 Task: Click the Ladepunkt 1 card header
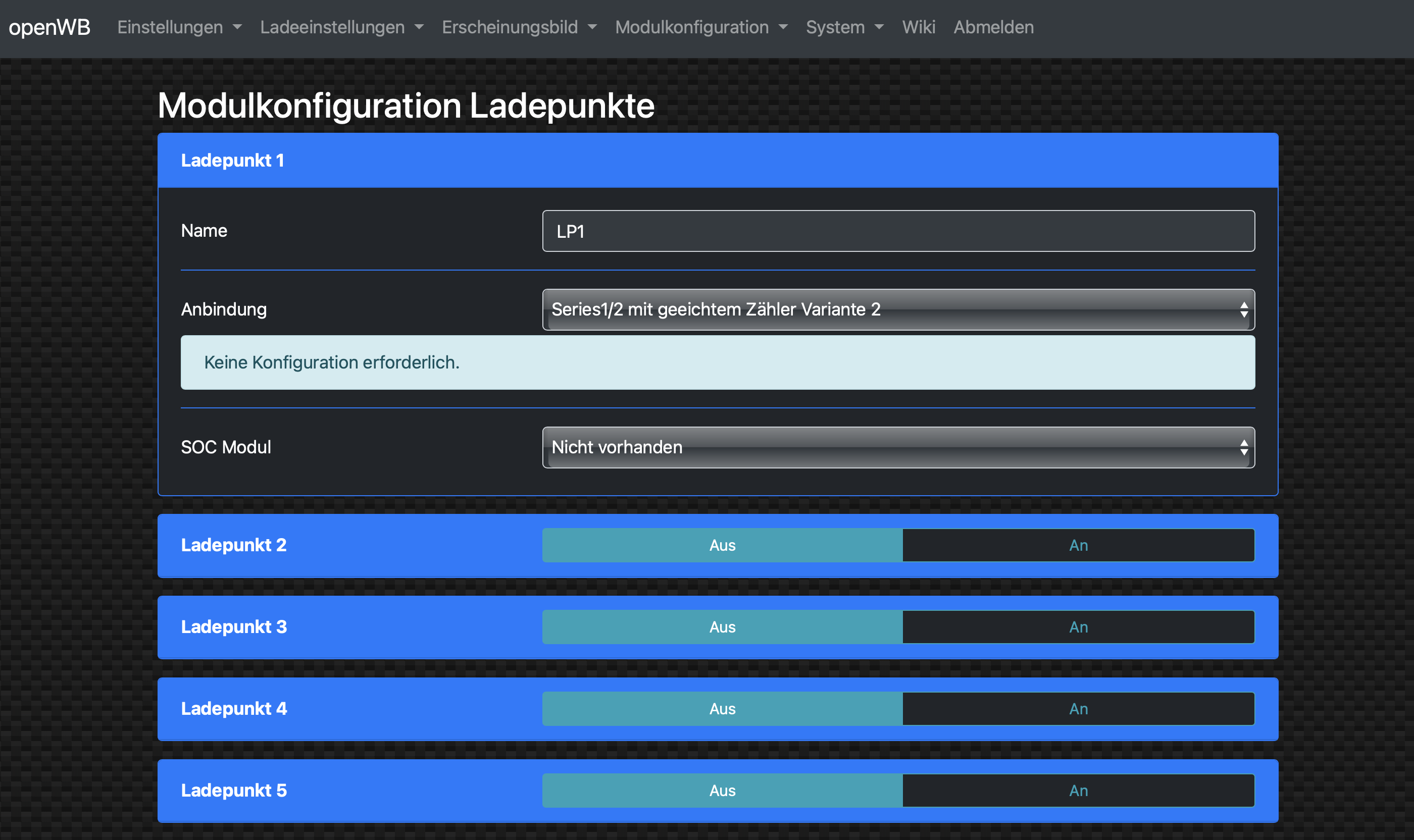pos(717,161)
